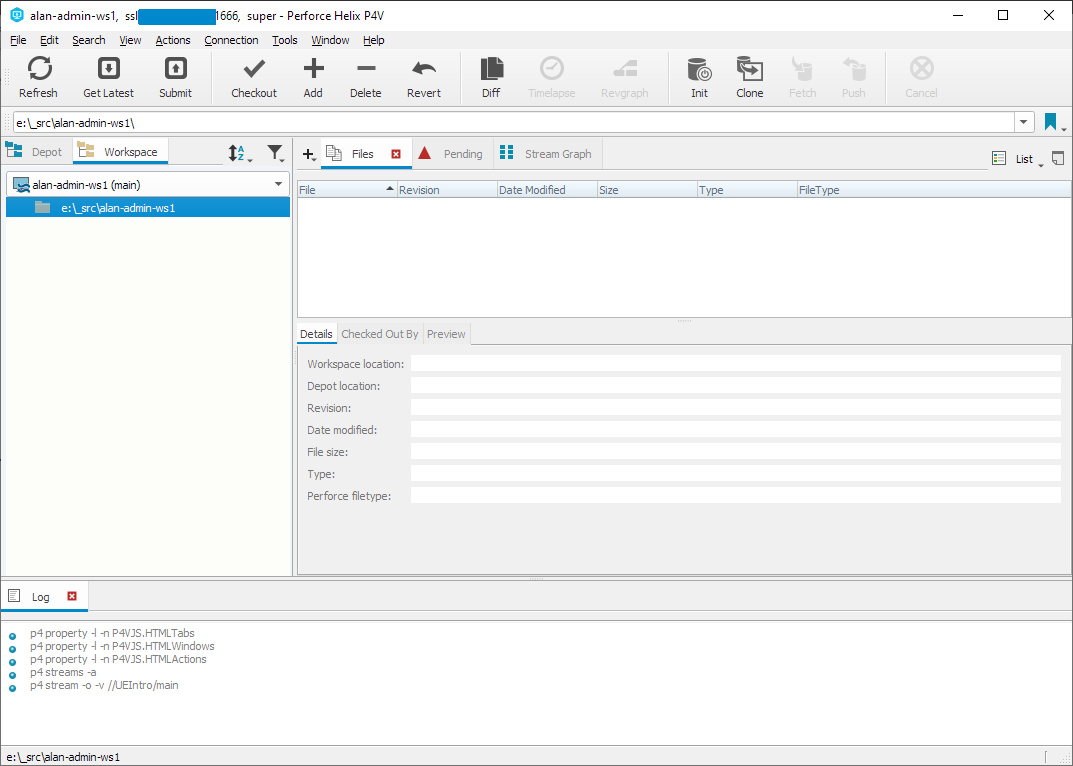Click the Refresh toolbar icon
This screenshot has height=766, width=1073.
[39, 68]
